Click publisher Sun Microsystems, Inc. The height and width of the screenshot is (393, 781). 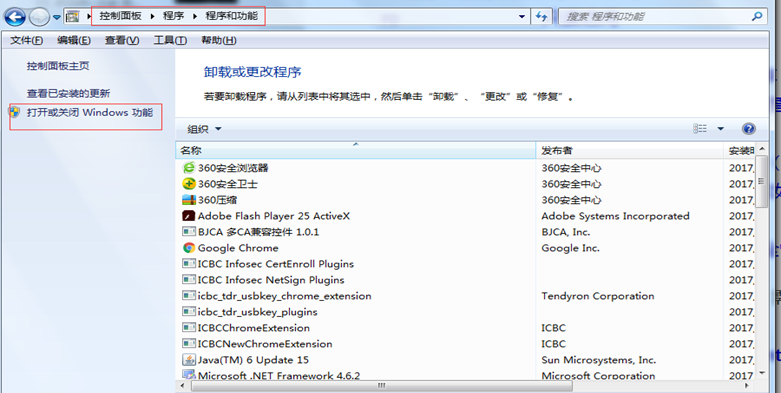click(599, 360)
